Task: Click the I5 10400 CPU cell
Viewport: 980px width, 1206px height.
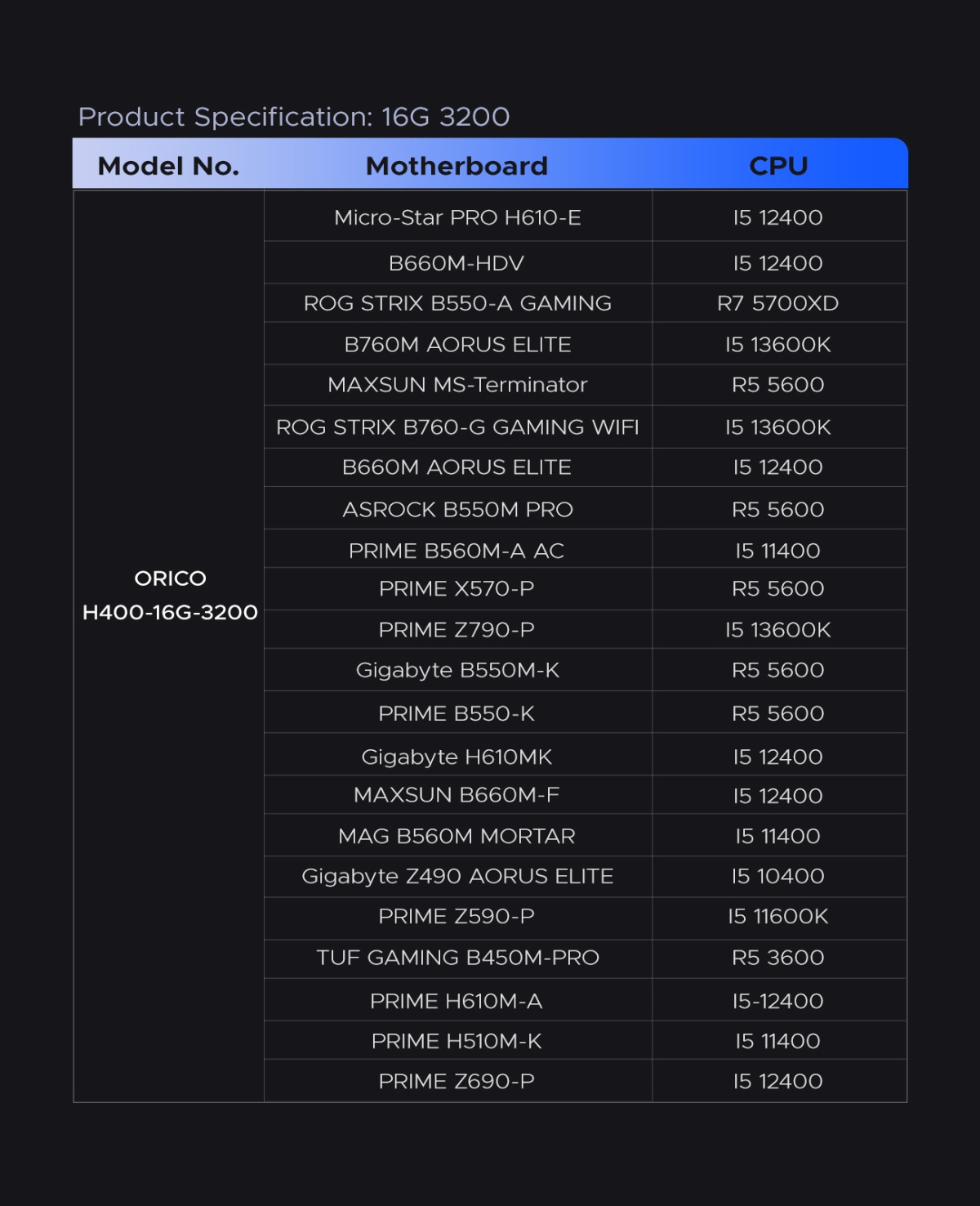Action: (778, 876)
